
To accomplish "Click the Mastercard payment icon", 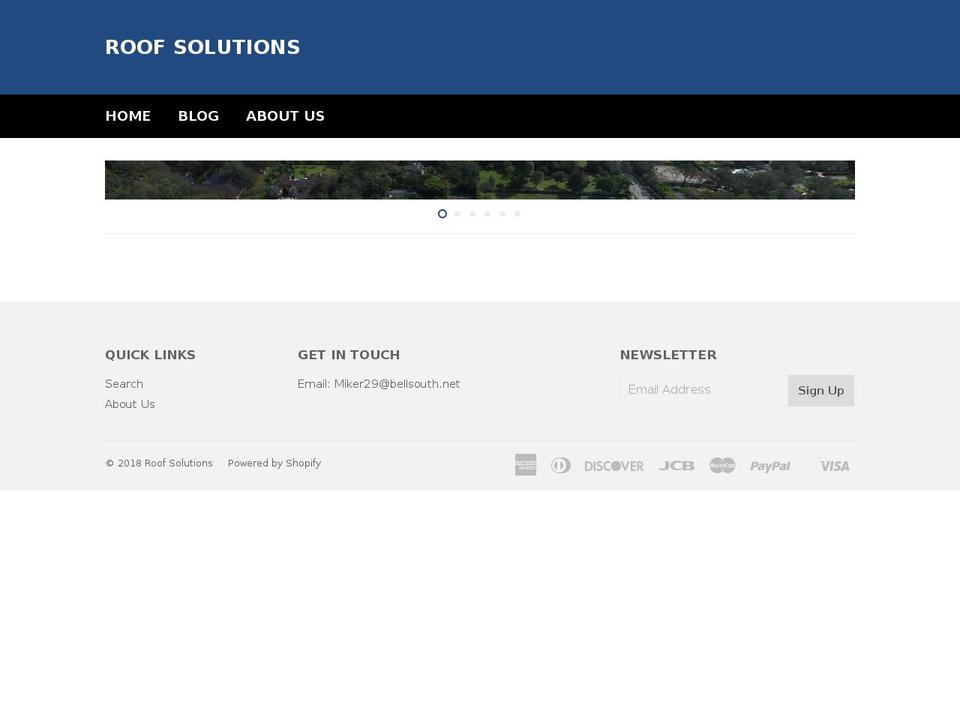I will (x=722, y=465).
